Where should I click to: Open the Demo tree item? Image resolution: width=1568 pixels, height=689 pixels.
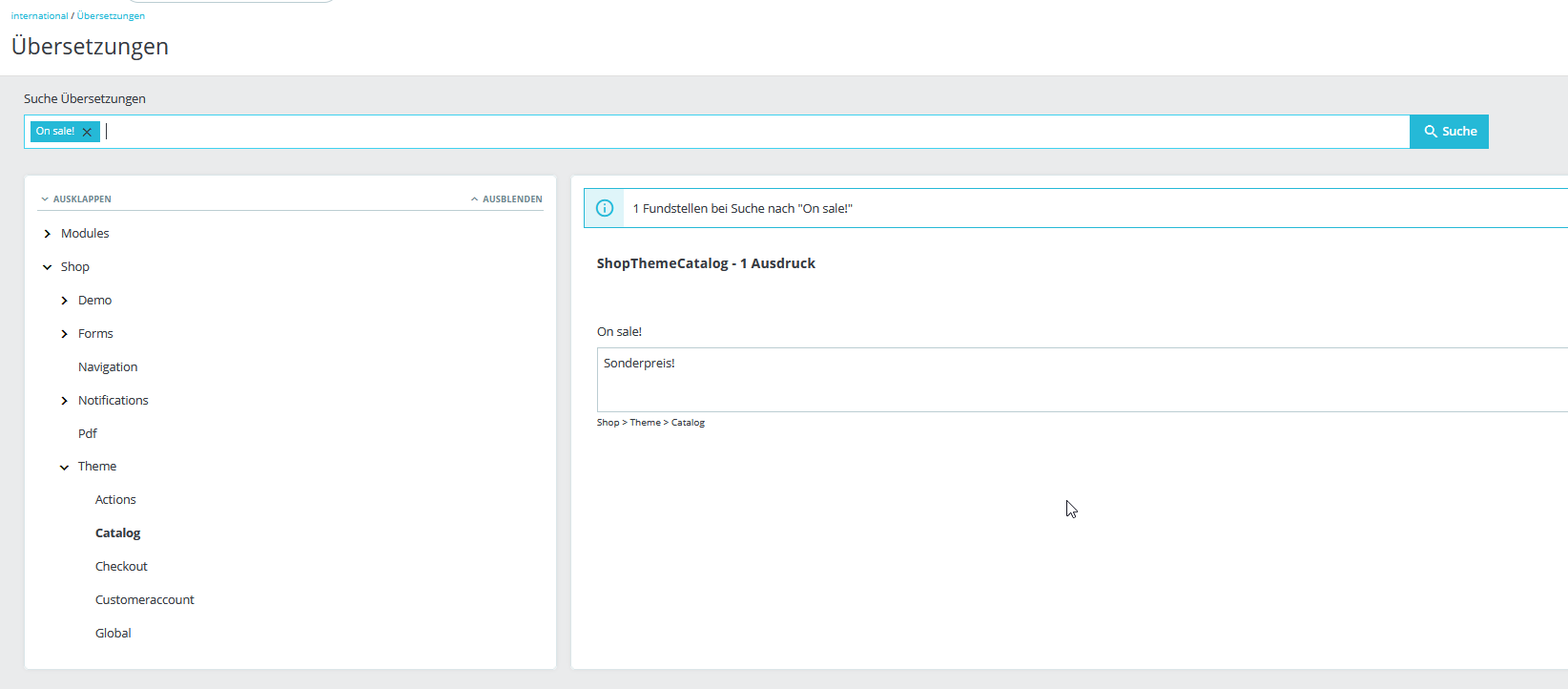click(95, 301)
